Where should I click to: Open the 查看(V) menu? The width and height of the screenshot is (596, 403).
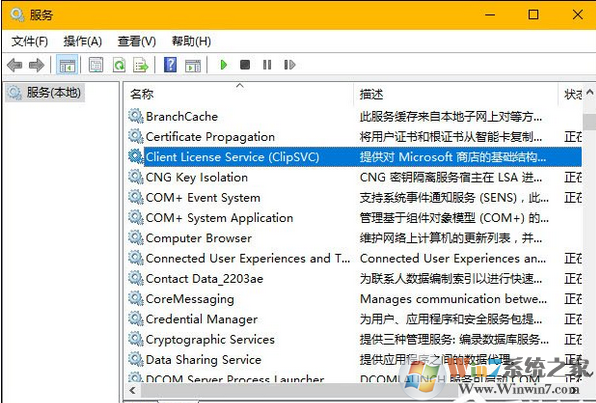click(x=136, y=41)
